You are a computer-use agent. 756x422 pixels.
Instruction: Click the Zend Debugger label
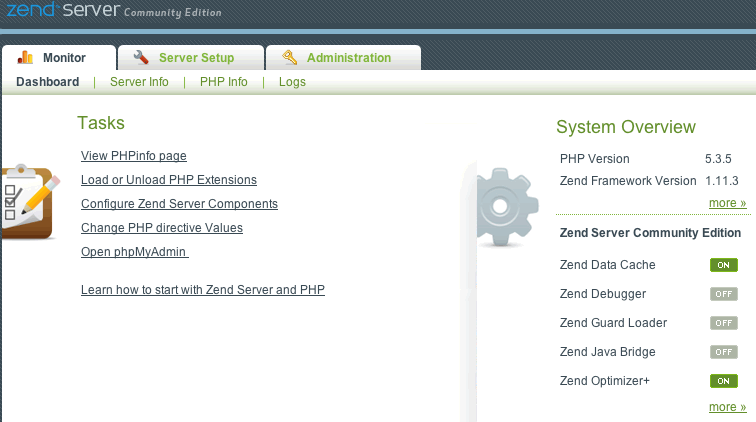click(603, 294)
